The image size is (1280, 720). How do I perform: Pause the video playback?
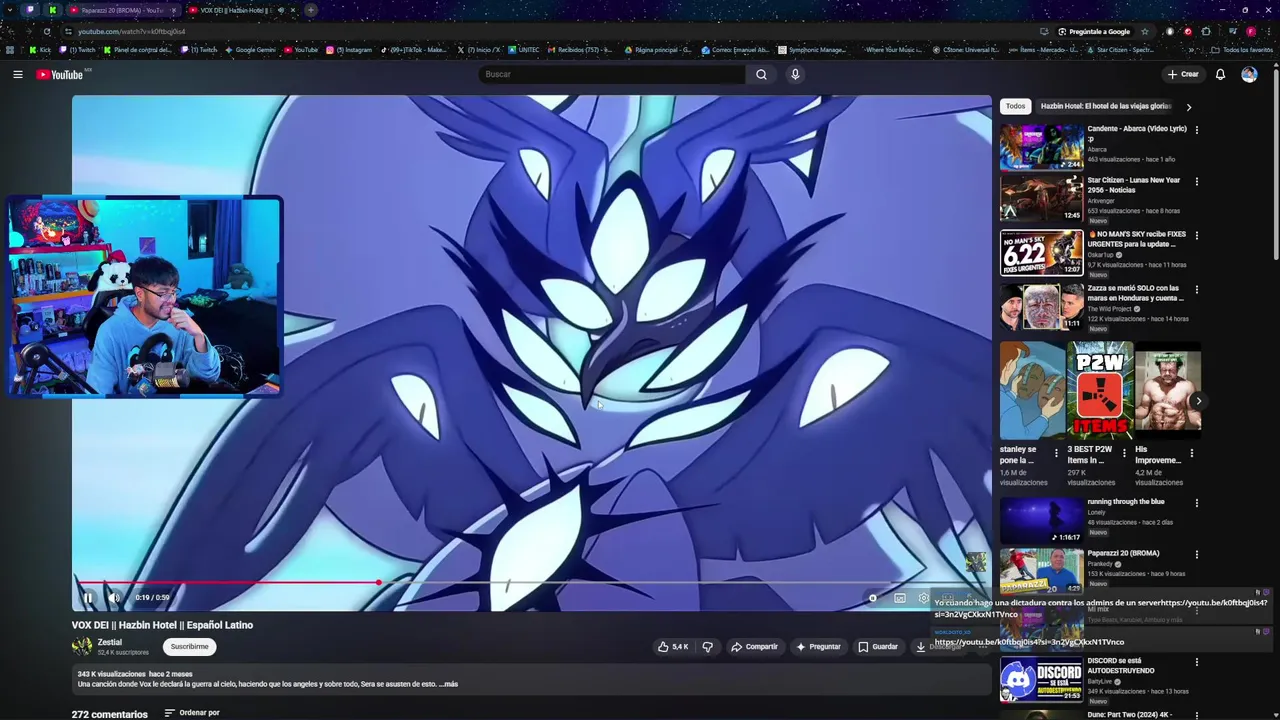click(88, 598)
